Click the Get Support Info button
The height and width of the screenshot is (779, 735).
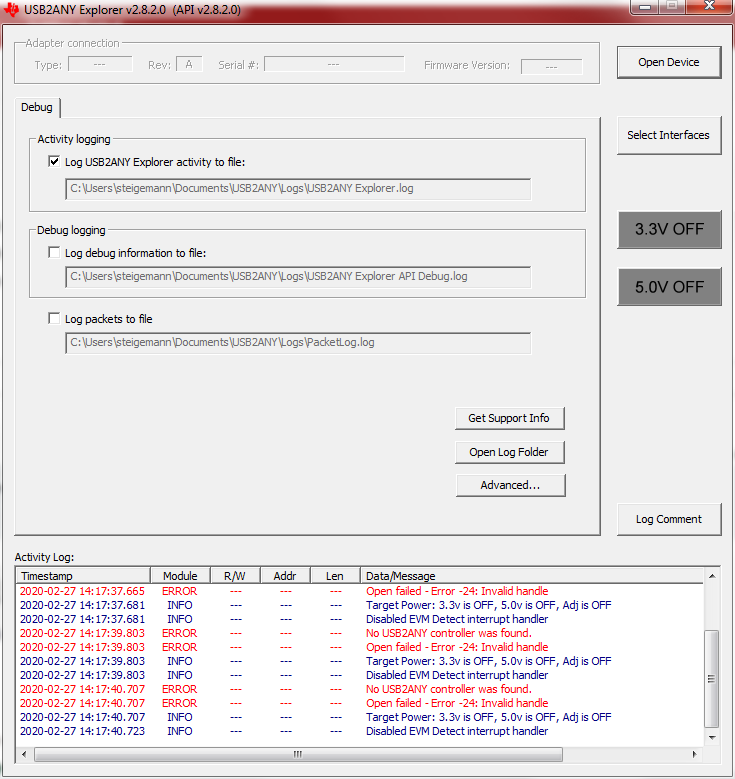point(509,418)
